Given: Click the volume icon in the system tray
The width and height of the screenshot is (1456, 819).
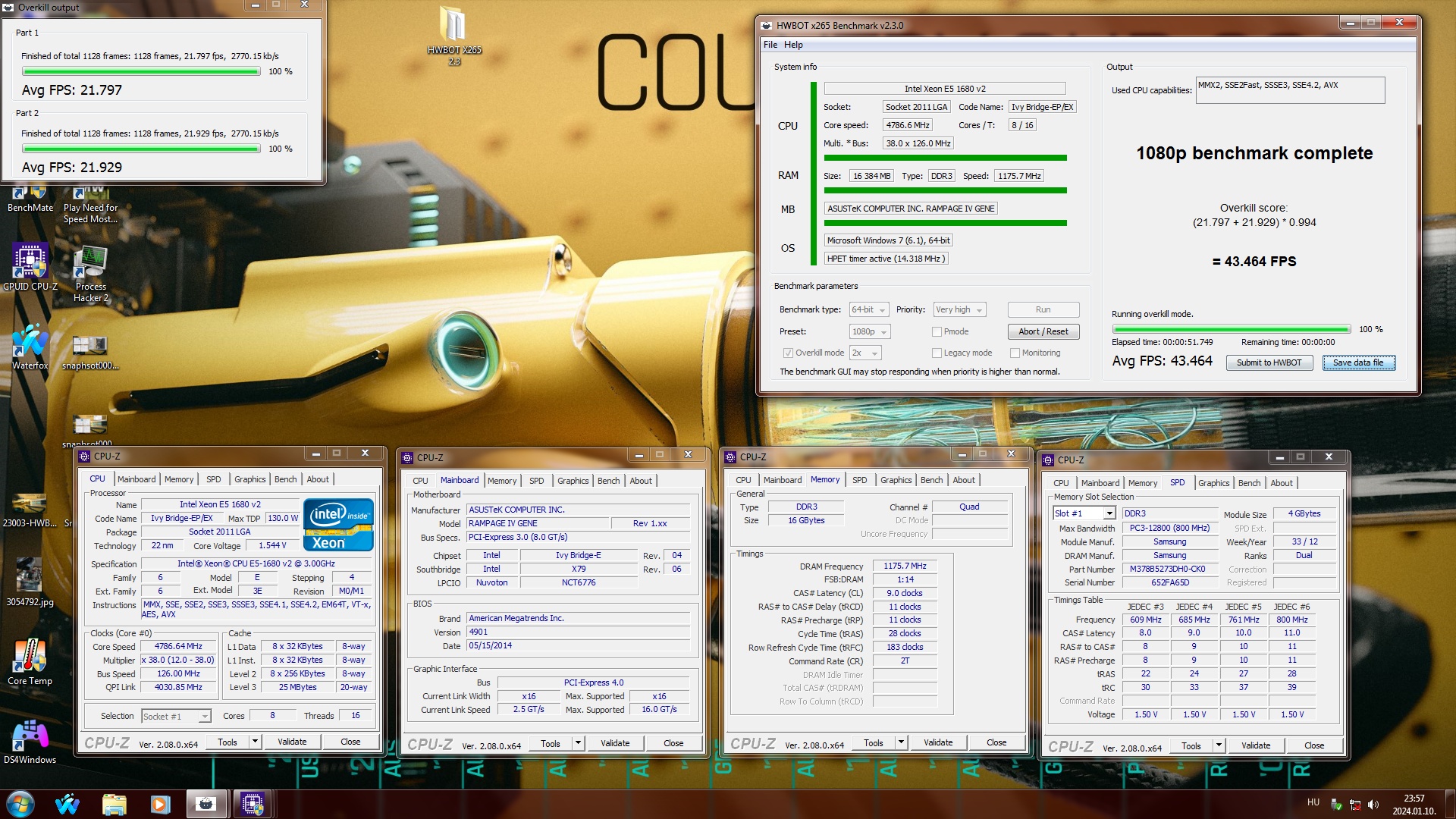Looking at the screenshot, I should click(x=1373, y=805).
